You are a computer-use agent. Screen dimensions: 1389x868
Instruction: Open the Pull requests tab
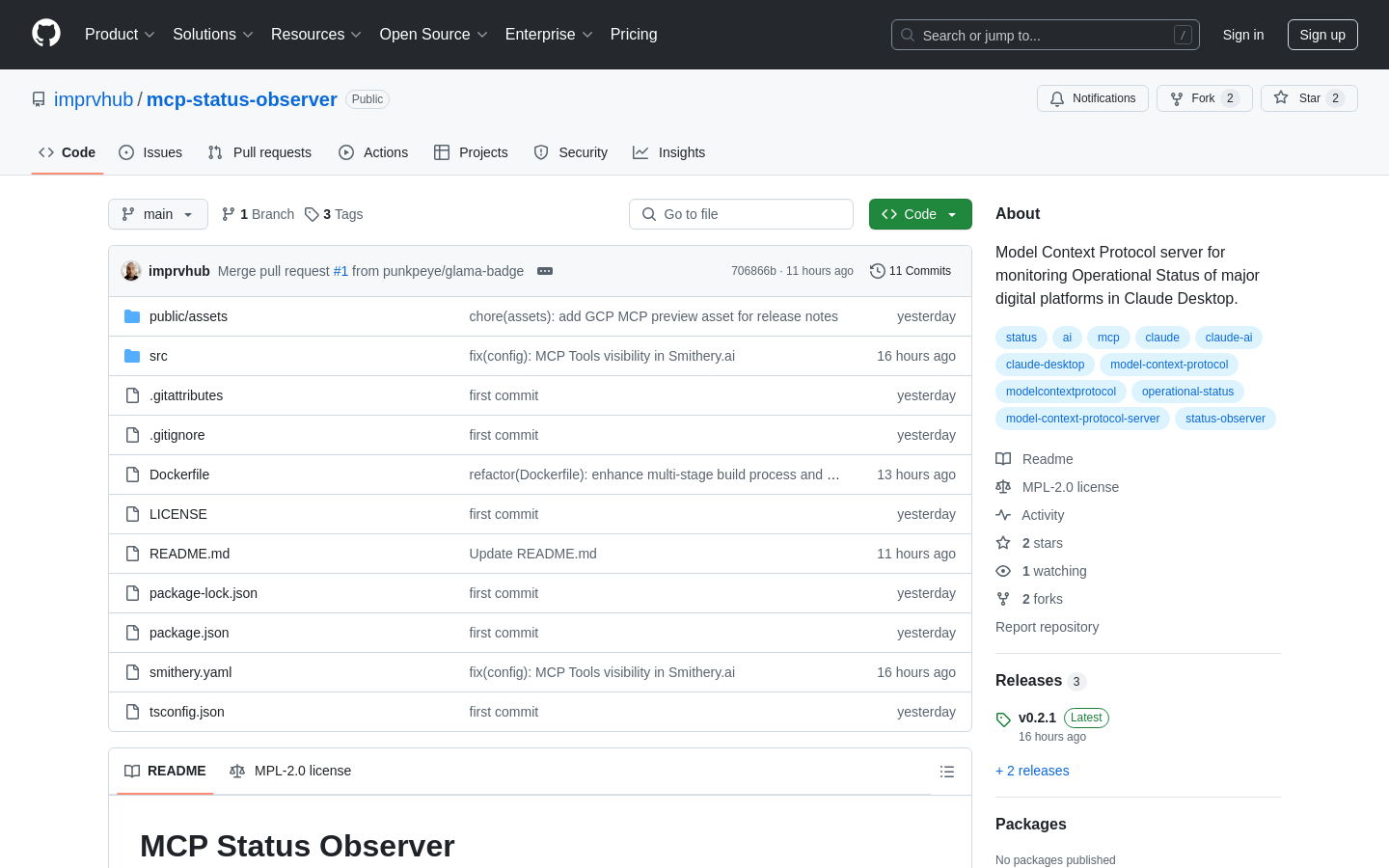(x=259, y=152)
